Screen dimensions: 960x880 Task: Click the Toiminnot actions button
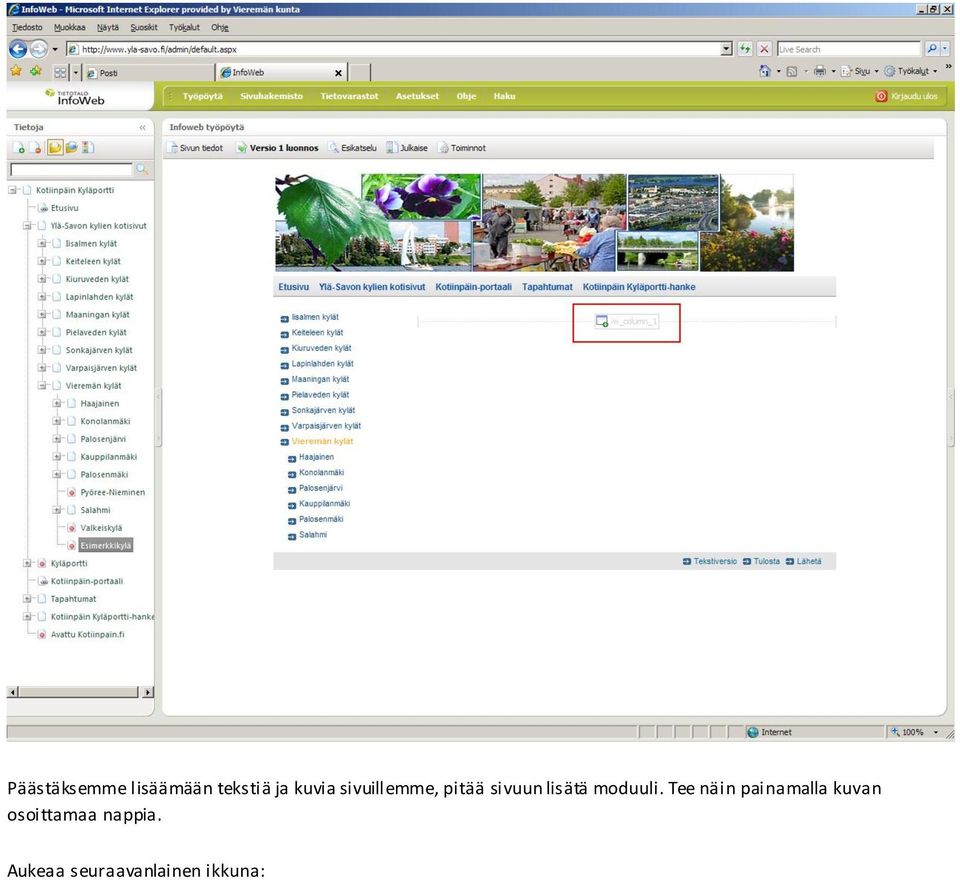(462, 148)
